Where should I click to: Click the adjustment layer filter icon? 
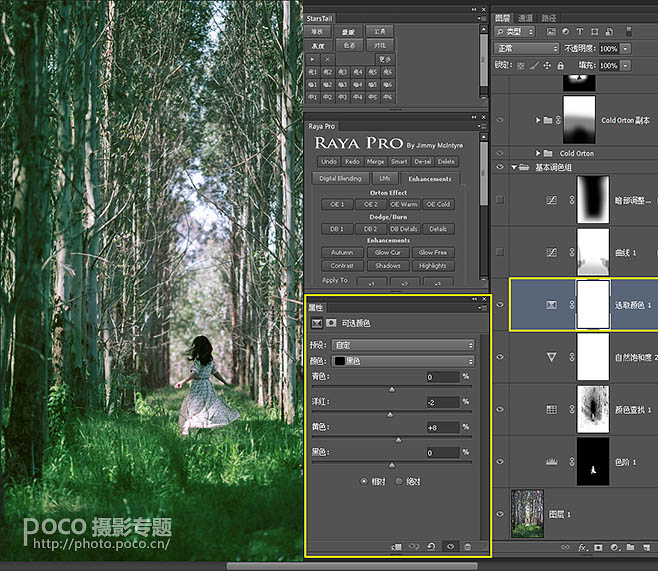tap(566, 32)
